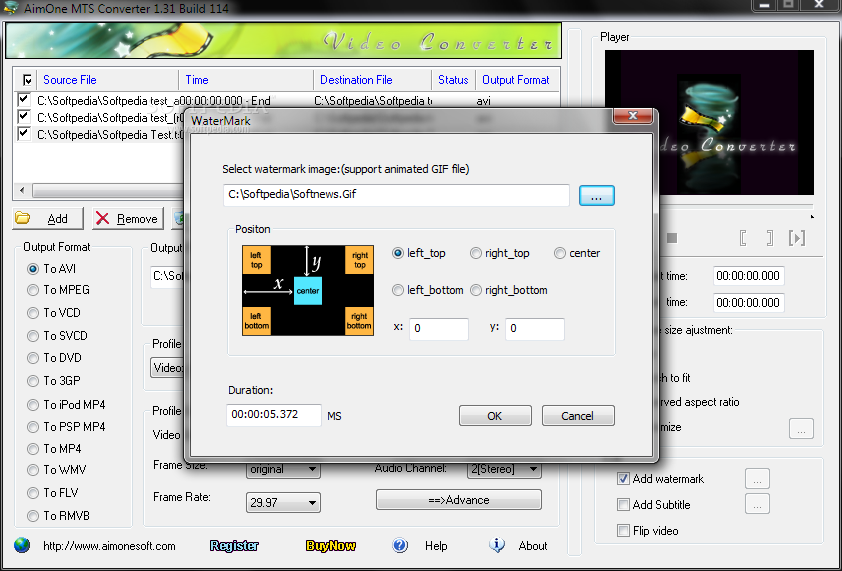Set start mark with left bracket icon
Viewport: 842px width, 571px height.
point(743,237)
